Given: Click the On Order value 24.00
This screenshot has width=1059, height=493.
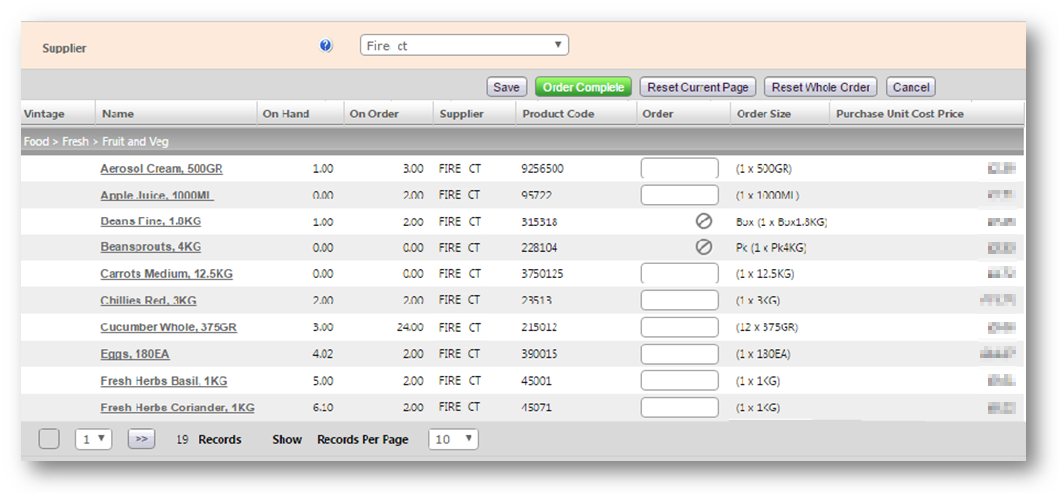Looking at the screenshot, I should click(x=410, y=328).
